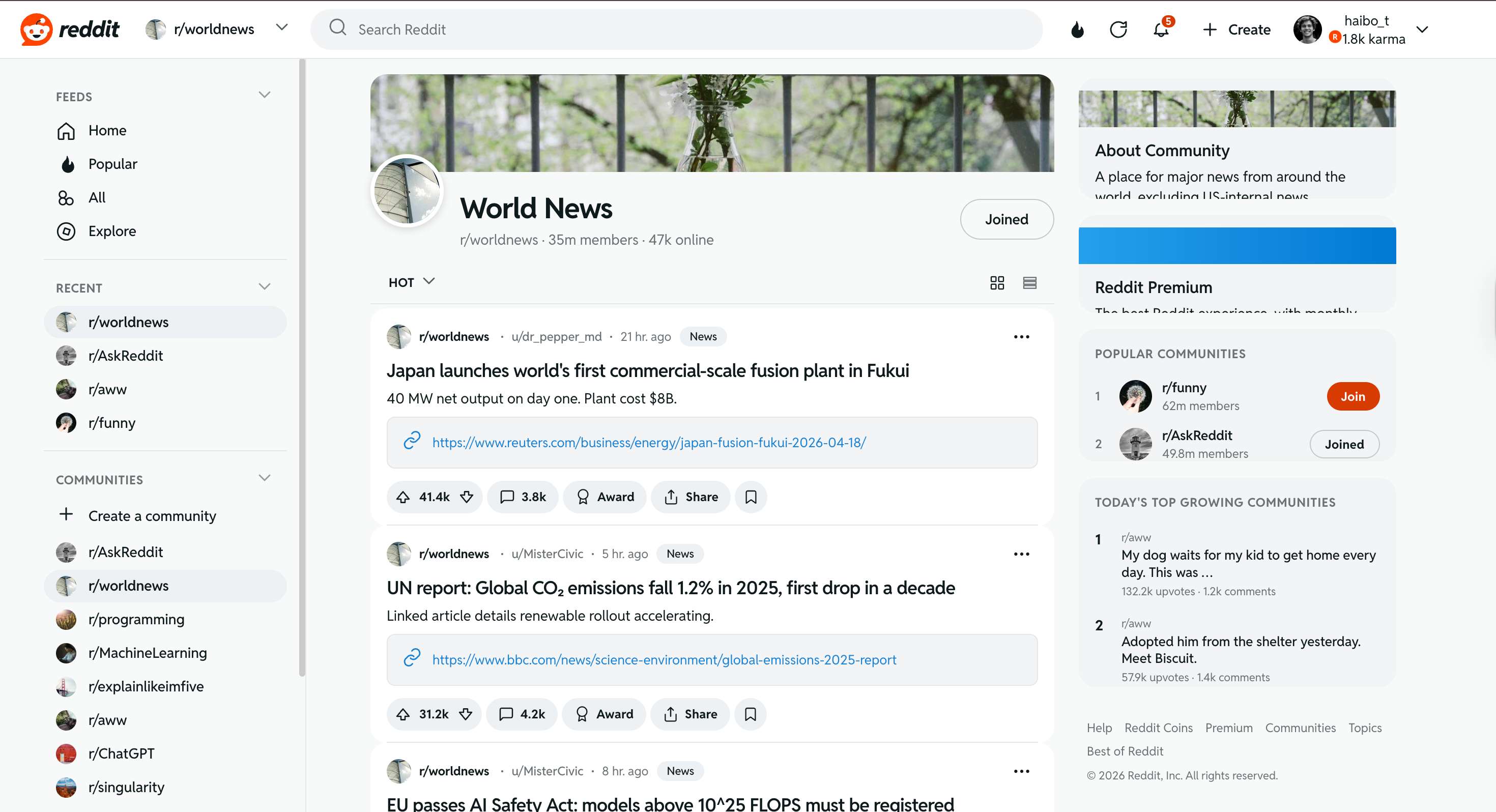Open the Topics footer link

click(1365, 728)
